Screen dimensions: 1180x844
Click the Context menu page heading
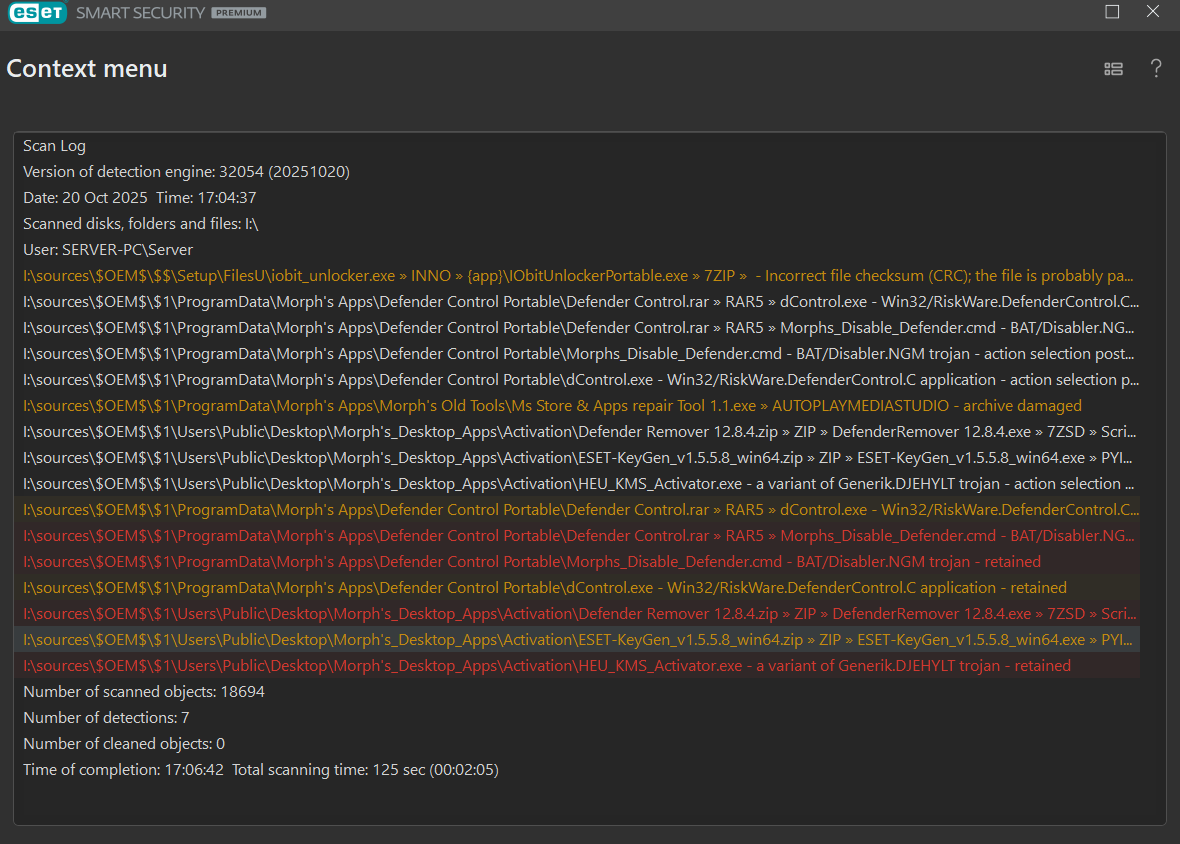click(87, 68)
